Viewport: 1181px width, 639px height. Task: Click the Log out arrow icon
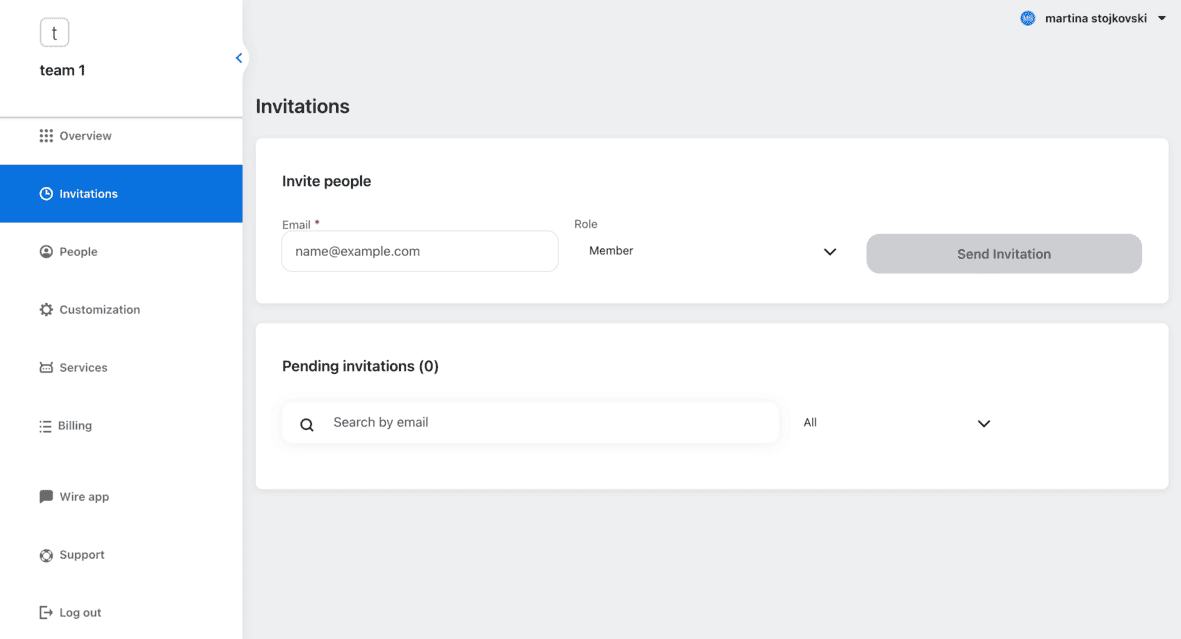point(46,613)
